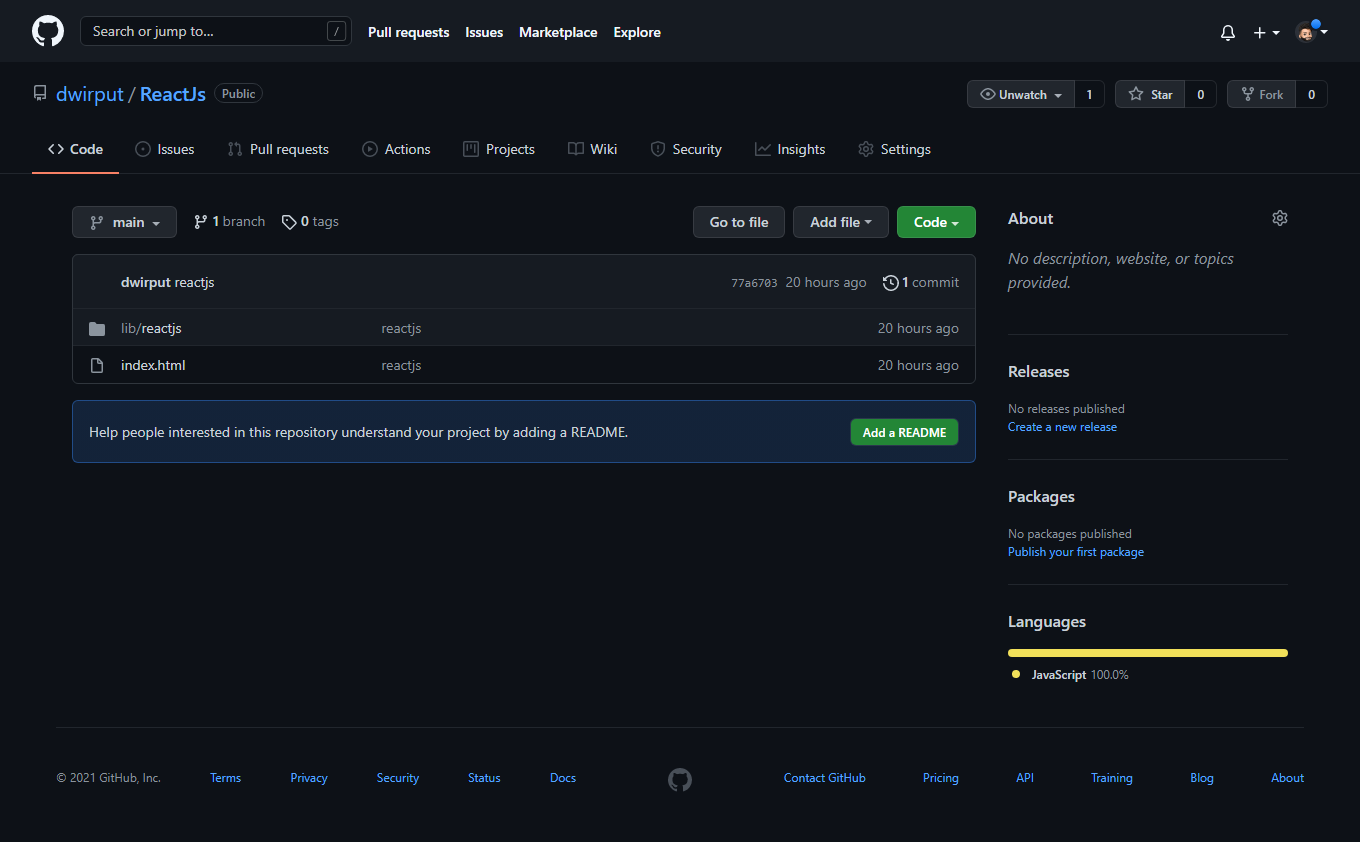Click the lib/reactjs folder icon
The image size is (1360, 842).
tap(97, 328)
